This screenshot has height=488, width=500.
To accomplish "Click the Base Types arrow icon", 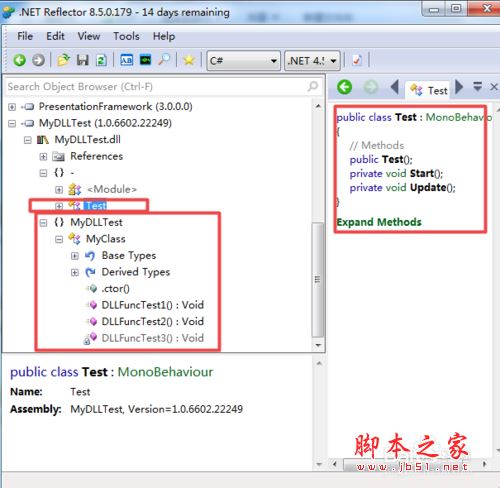I will click(90, 255).
